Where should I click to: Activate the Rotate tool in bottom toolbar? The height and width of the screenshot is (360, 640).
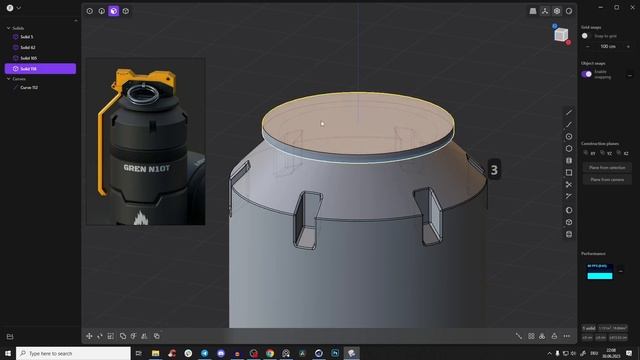[100, 336]
